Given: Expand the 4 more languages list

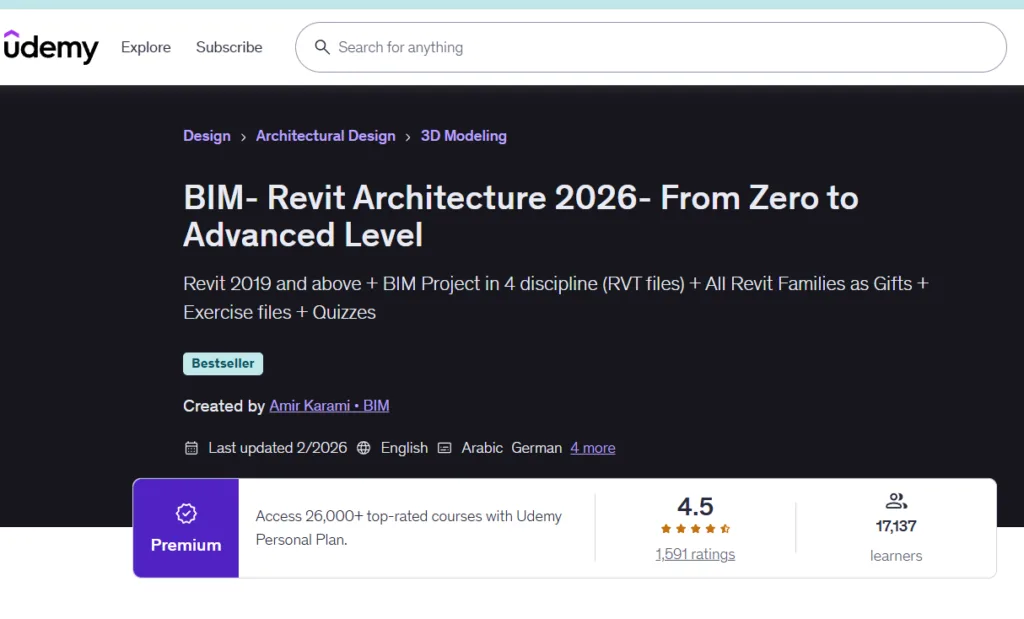Looking at the screenshot, I should [x=592, y=448].
